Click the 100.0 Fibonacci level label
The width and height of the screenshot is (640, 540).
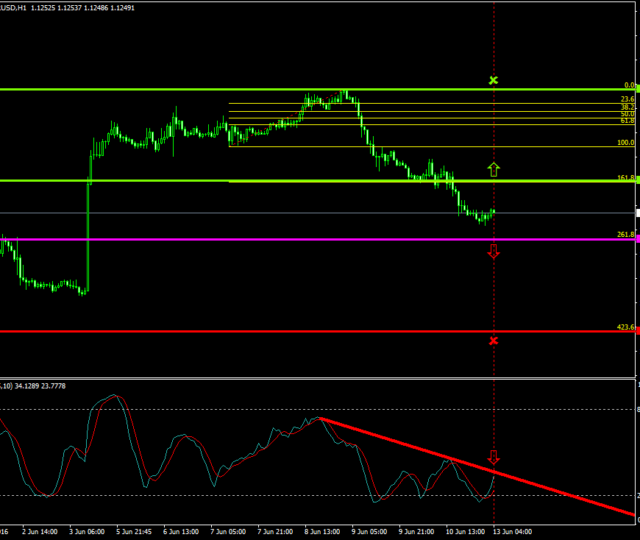626,143
